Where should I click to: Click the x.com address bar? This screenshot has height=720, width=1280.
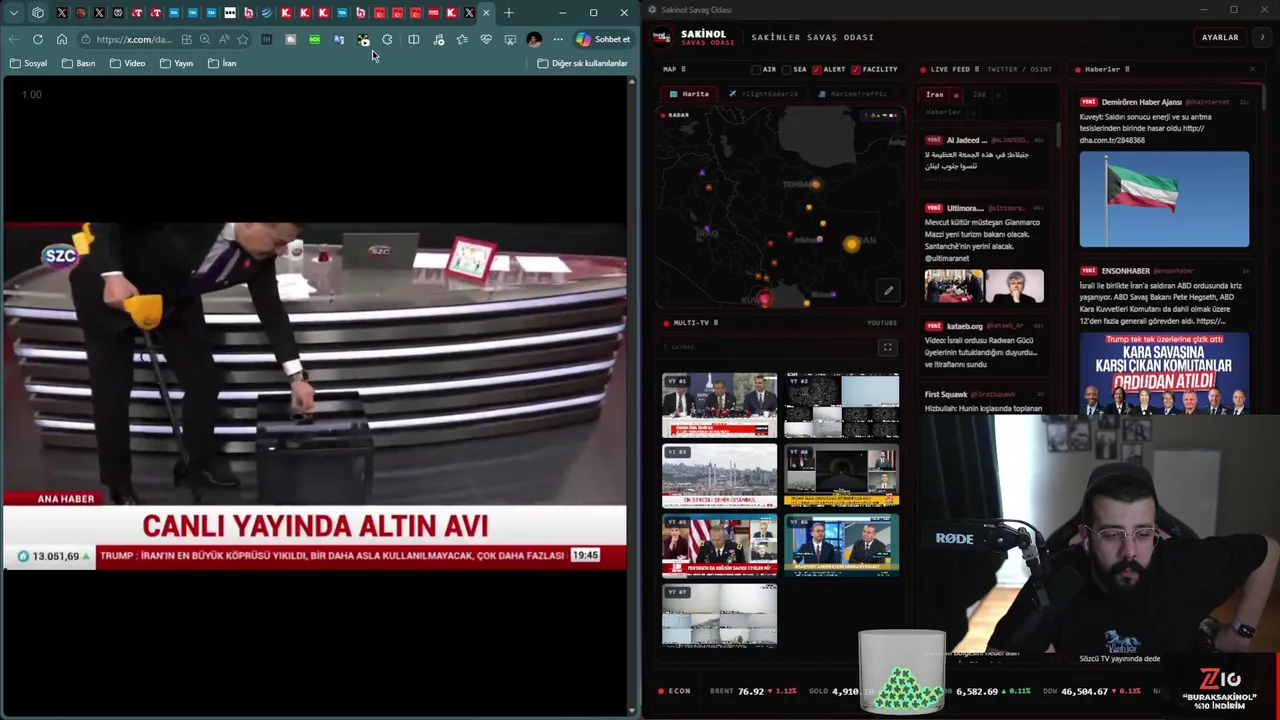point(133,39)
